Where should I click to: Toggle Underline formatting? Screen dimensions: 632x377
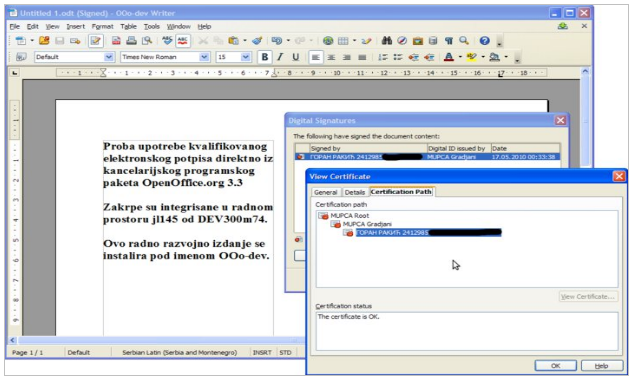(x=296, y=57)
